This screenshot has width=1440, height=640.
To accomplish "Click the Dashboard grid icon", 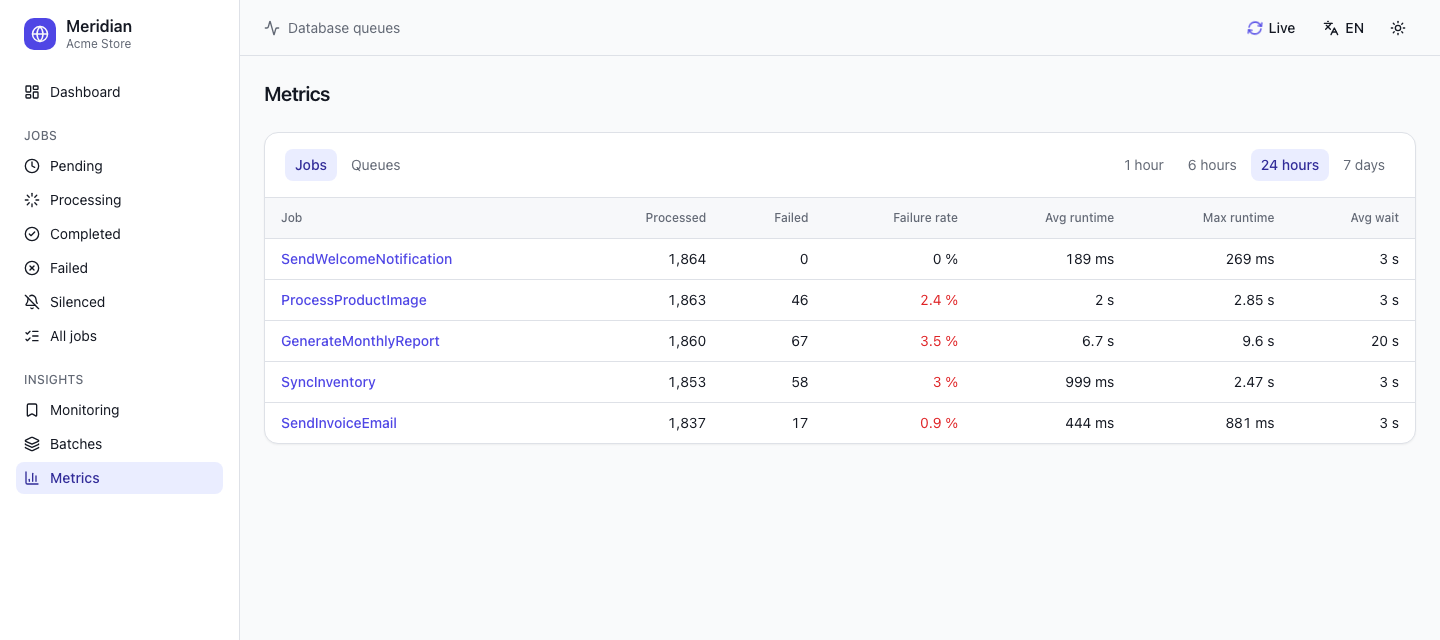I will click(x=32, y=92).
